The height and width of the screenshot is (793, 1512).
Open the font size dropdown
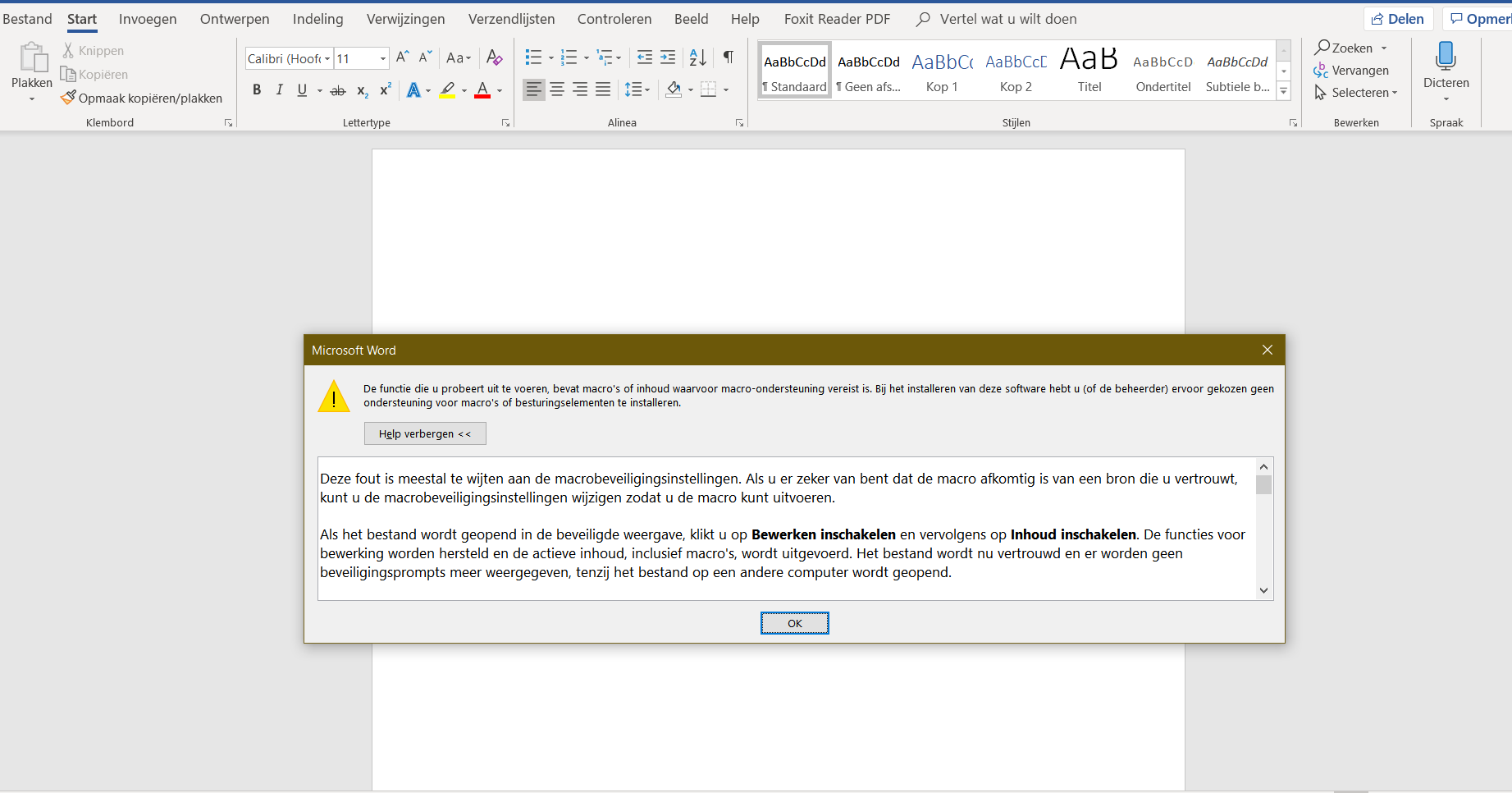pos(382,58)
